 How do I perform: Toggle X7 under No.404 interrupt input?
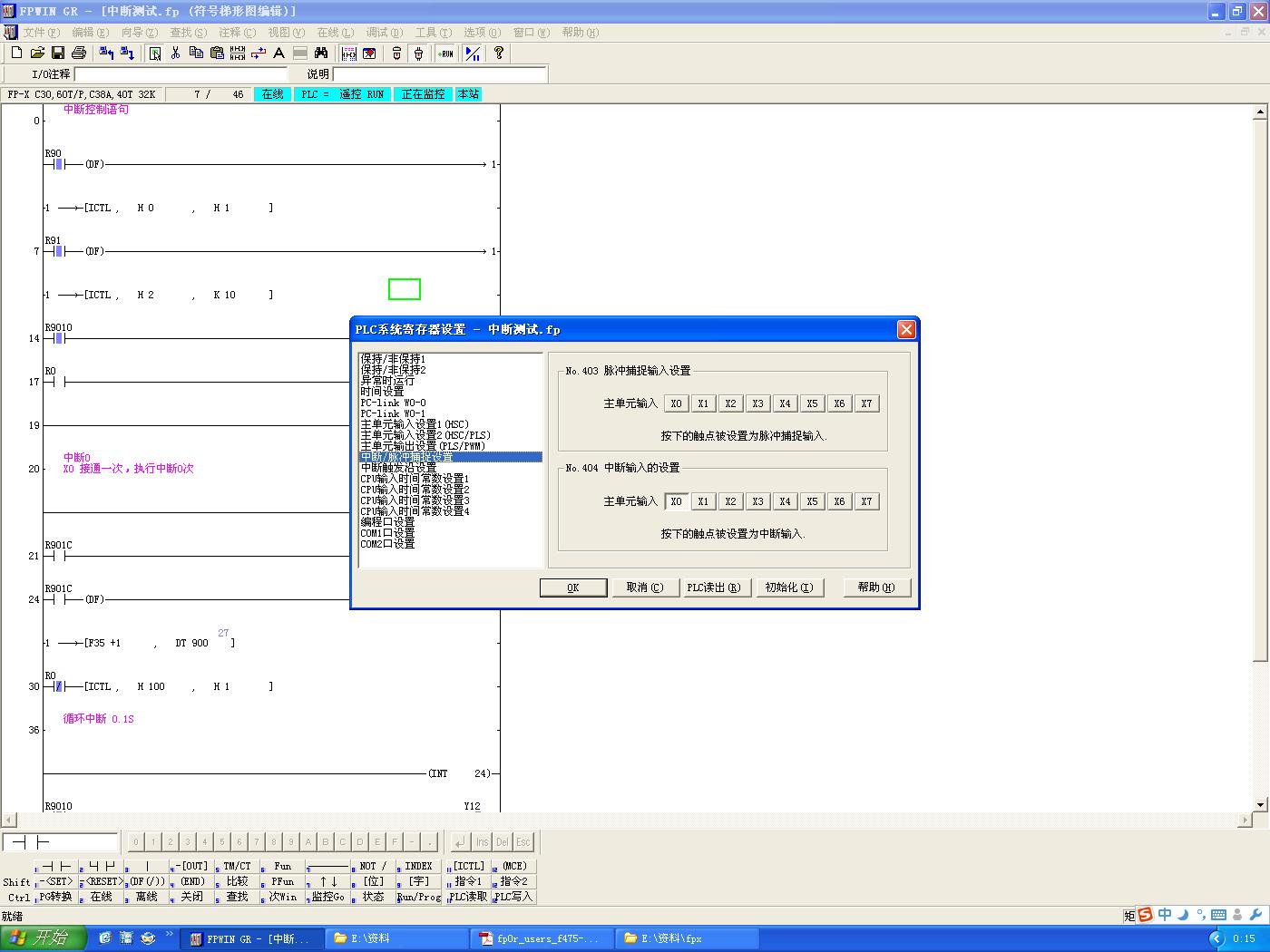tap(866, 501)
